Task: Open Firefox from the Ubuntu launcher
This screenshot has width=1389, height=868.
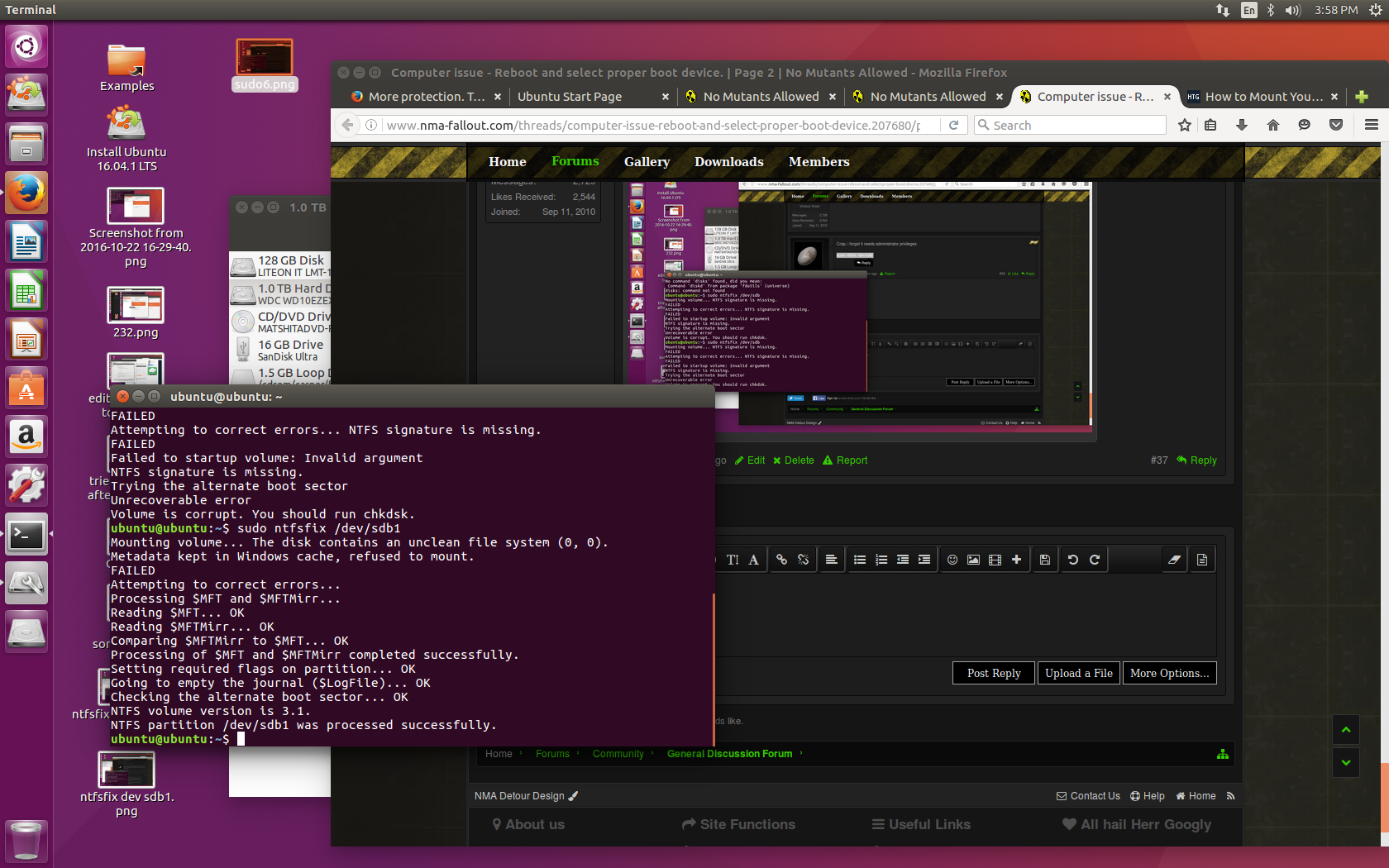Action: coord(26,193)
